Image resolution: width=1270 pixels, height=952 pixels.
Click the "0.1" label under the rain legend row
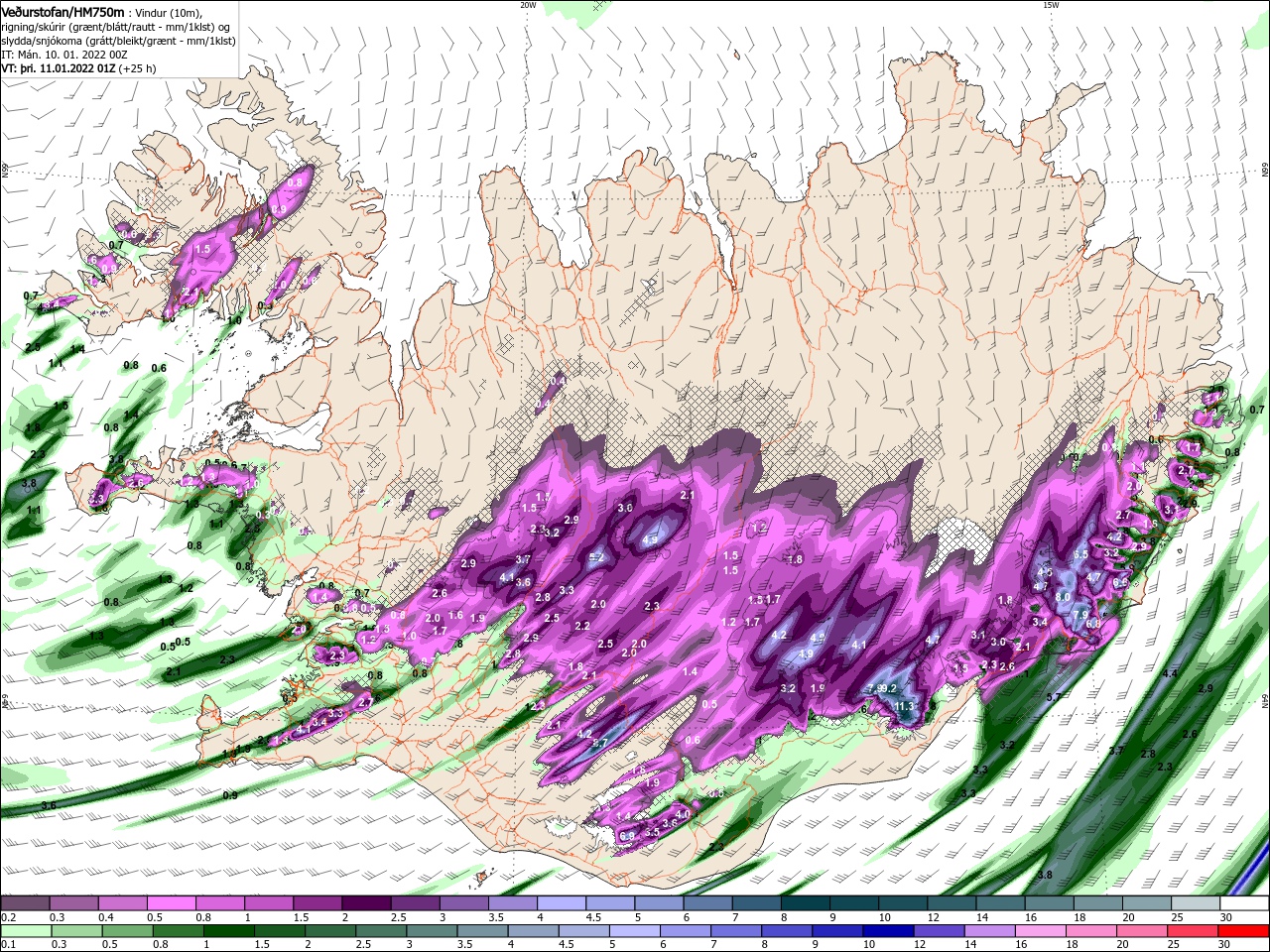(x=9, y=944)
